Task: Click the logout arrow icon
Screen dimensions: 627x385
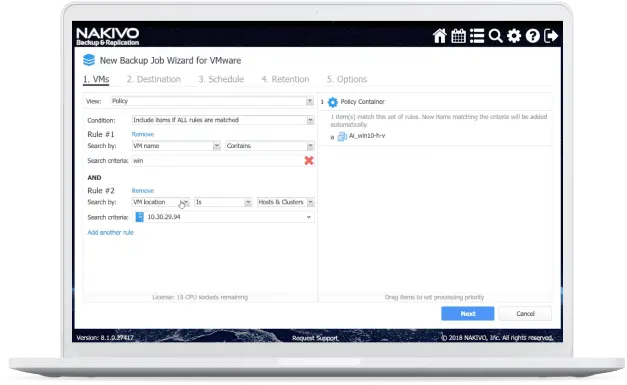Action: (551, 36)
